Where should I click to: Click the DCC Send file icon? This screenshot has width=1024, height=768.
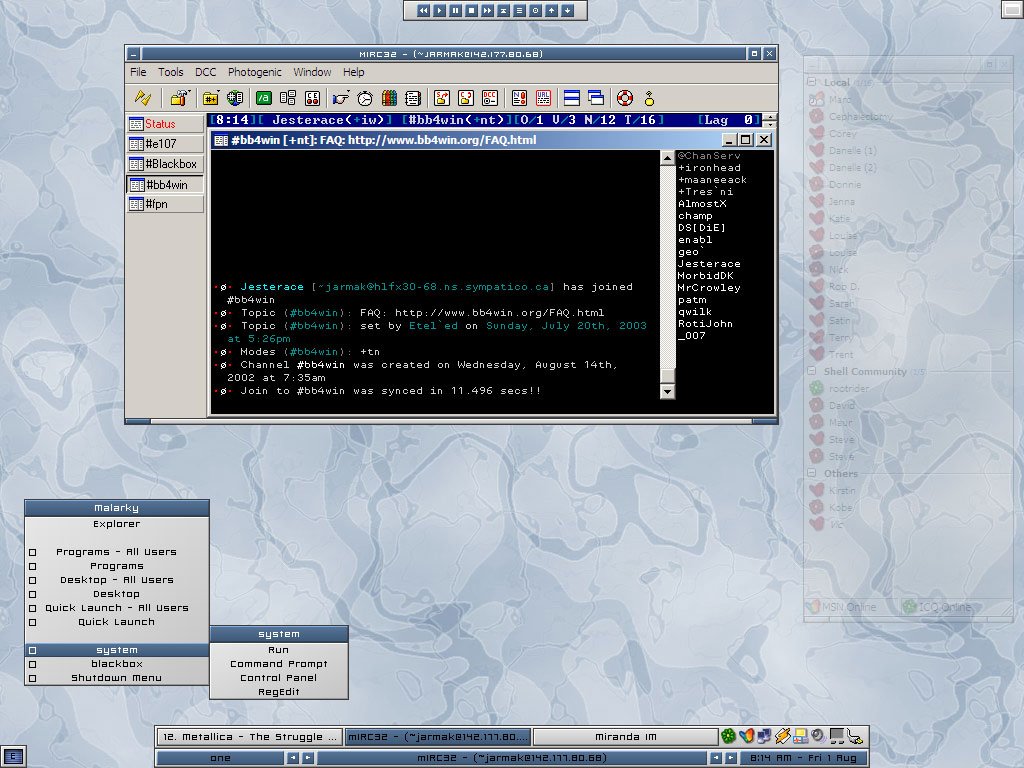tap(442, 99)
